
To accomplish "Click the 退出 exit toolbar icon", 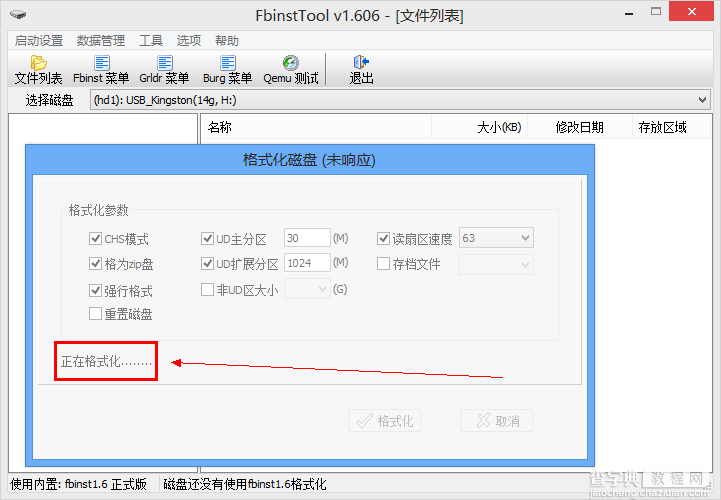I will (361, 69).
